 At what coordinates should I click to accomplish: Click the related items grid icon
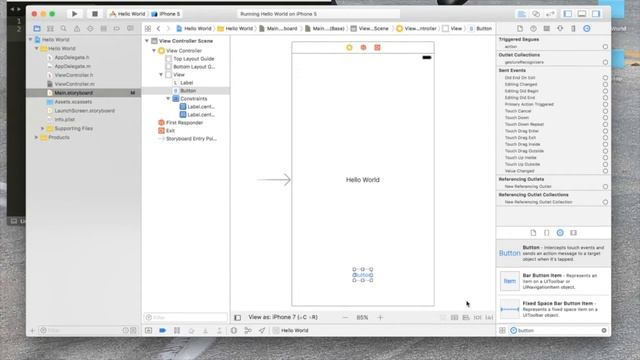148,29
